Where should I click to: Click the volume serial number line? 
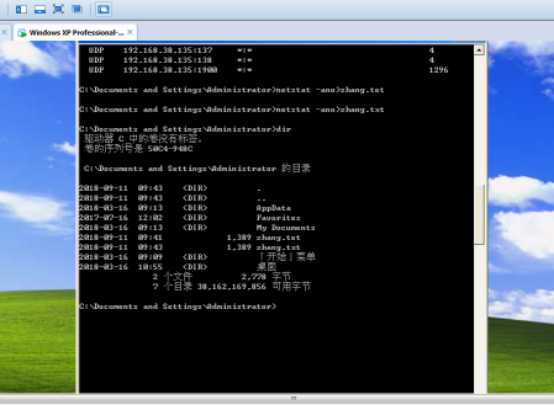tap(138, 149)
